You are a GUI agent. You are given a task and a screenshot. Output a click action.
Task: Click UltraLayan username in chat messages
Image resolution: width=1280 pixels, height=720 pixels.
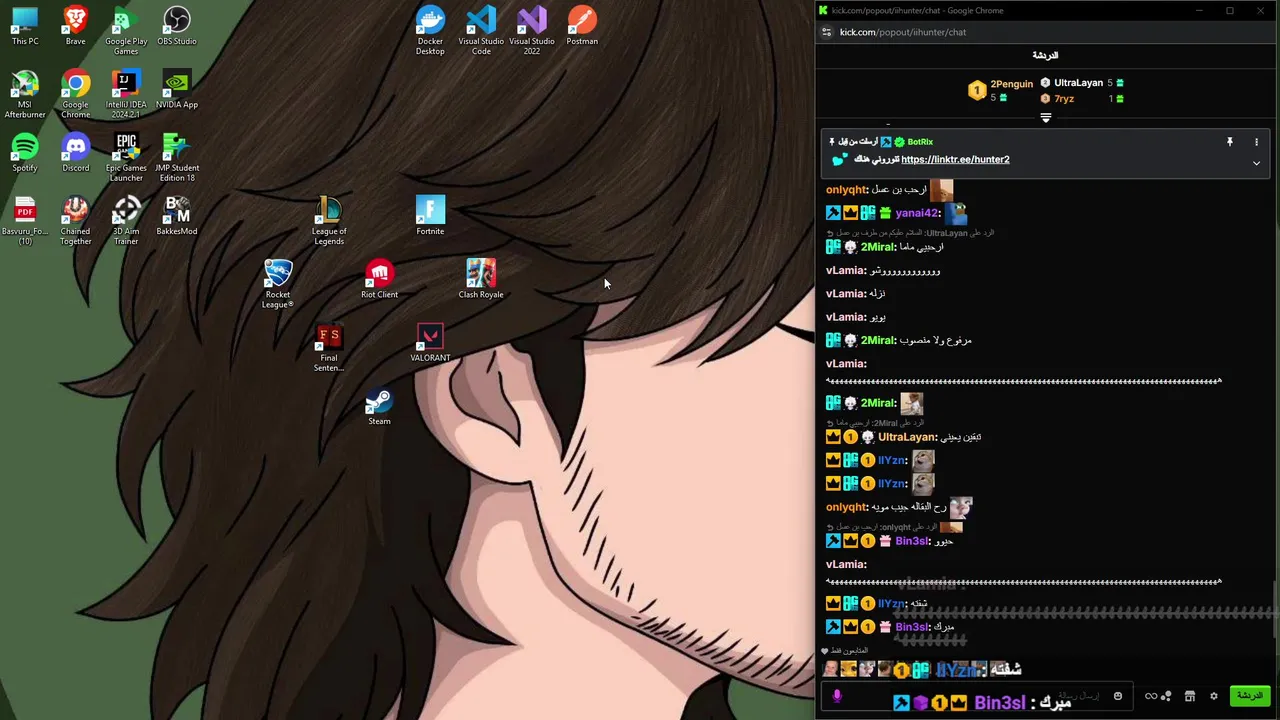point(907,437)
